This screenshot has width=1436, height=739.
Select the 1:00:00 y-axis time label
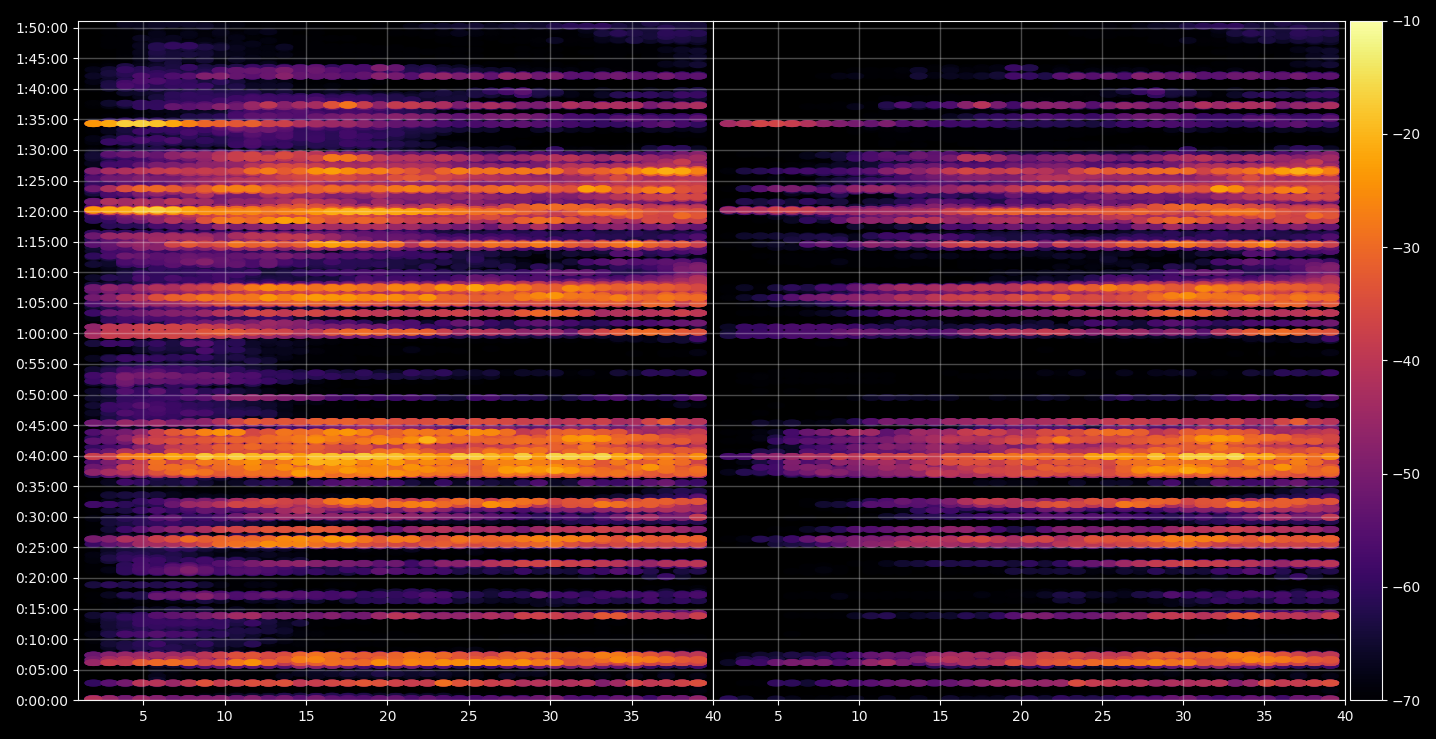point(43,334)
